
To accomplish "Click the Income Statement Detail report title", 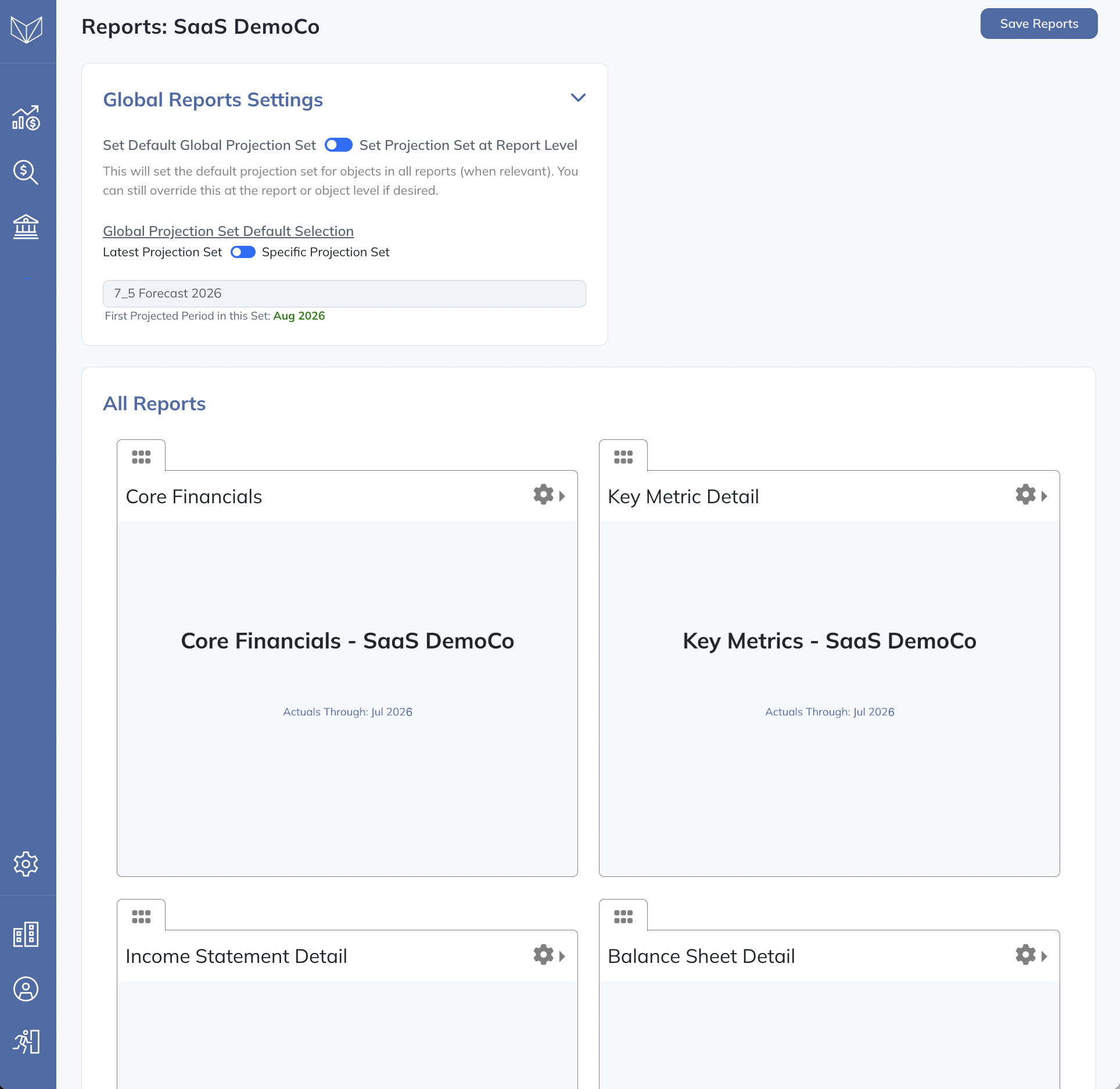I will tap(236, 957).
